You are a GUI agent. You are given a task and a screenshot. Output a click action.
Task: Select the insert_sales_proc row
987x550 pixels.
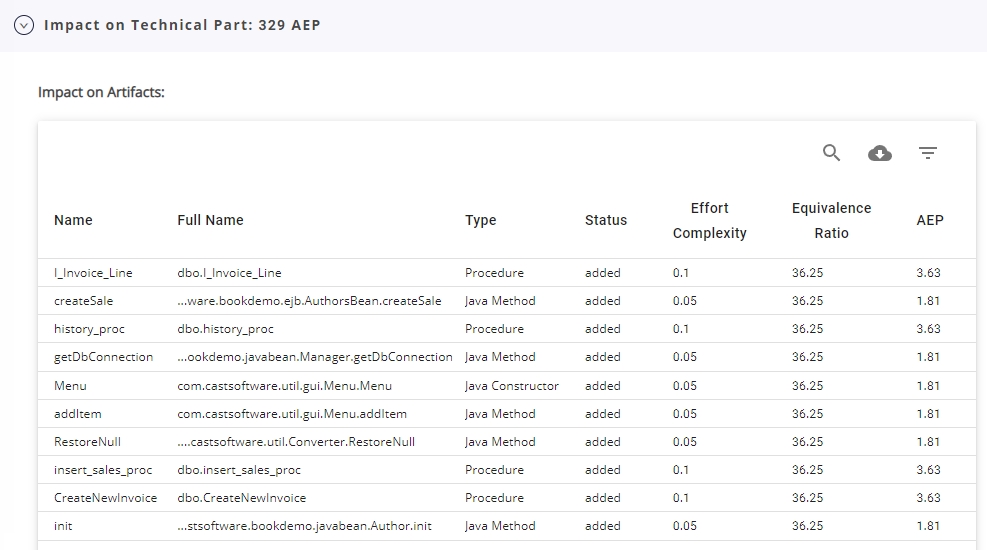[x=103, y=470]
